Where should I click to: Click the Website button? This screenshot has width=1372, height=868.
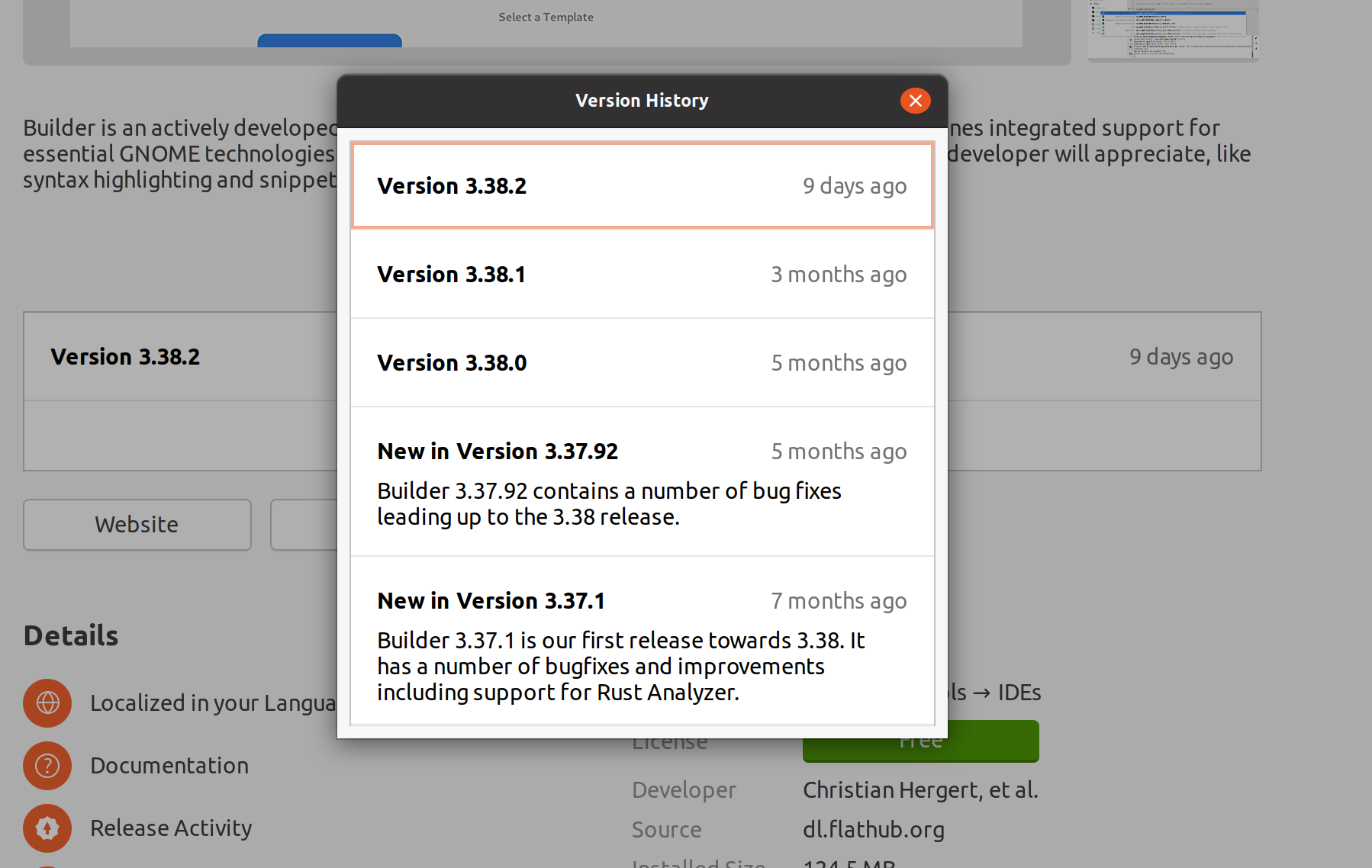click(137, 524)
